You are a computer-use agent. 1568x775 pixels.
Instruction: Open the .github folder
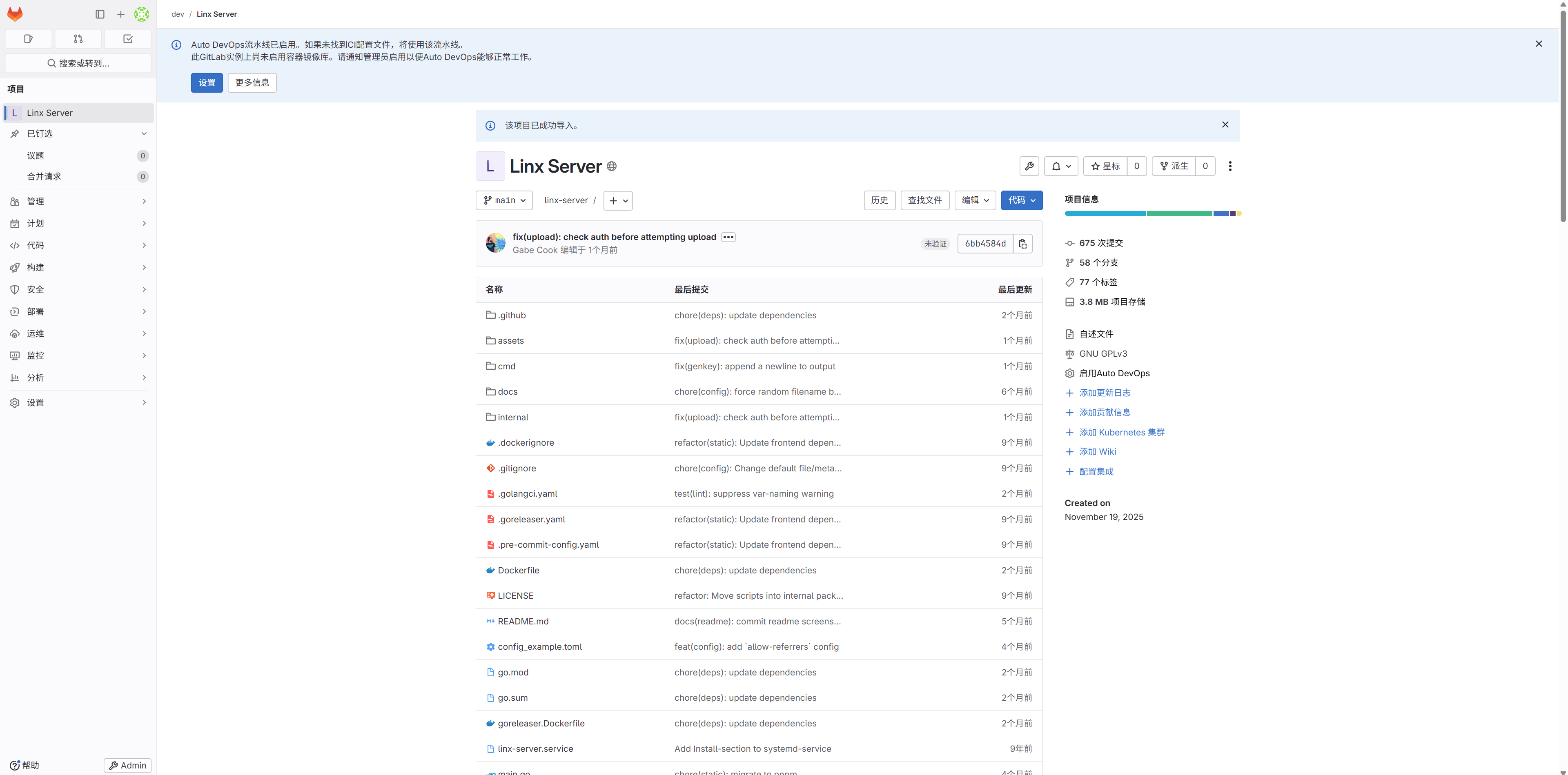(511, 315)
